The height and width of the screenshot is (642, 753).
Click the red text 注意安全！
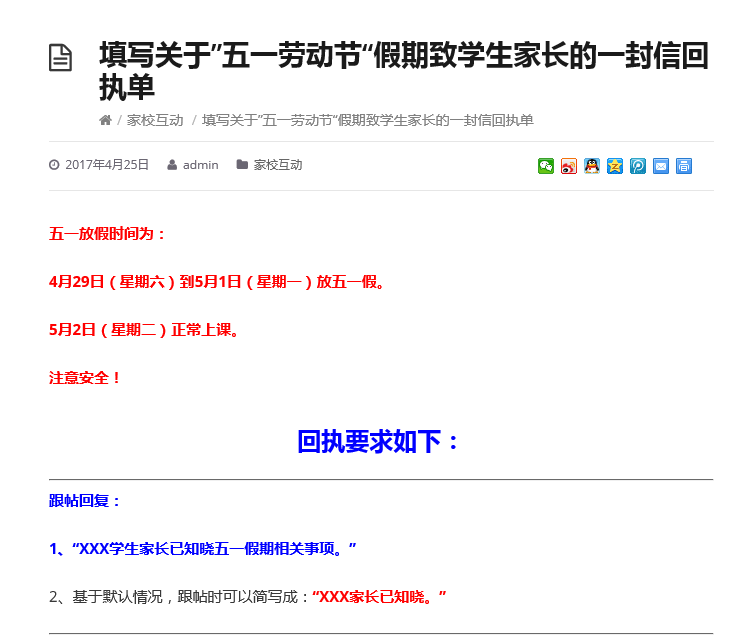(85, 378)
